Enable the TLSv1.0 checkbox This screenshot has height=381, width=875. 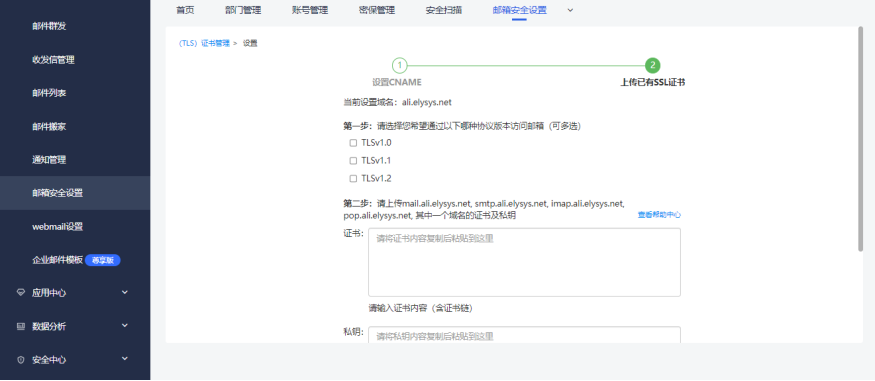click(x=353, y=143)
